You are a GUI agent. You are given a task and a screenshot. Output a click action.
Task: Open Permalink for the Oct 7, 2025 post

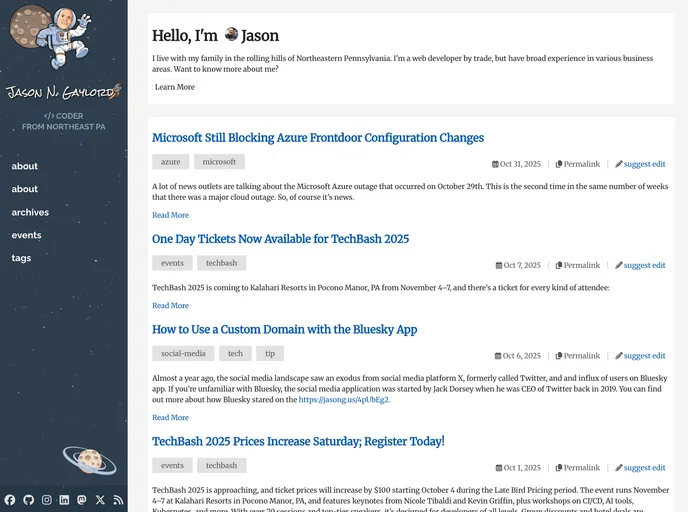578,265
